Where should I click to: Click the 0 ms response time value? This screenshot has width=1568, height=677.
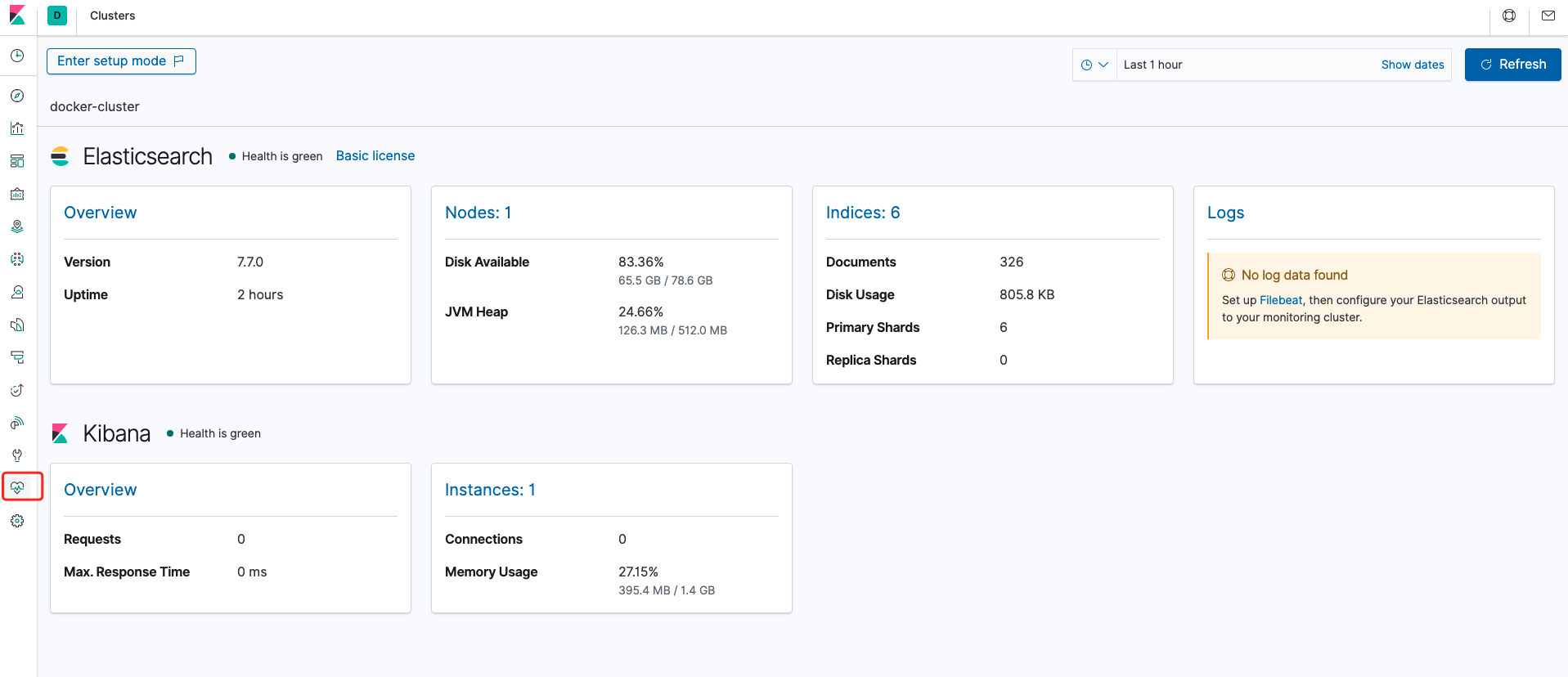click(252, 572)
